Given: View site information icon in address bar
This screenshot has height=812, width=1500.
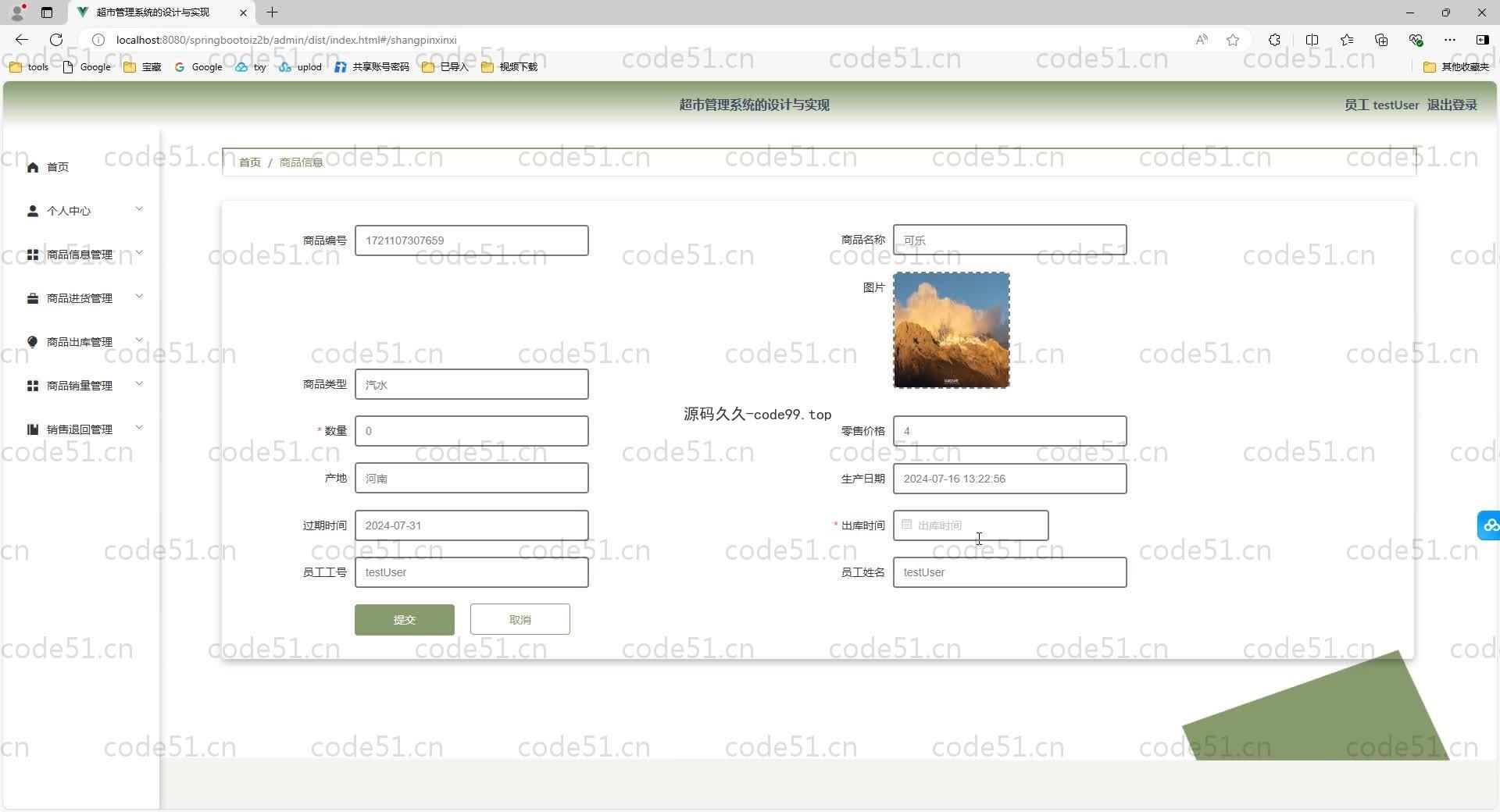Looking at the screenshot, I should tap(98, 40).
